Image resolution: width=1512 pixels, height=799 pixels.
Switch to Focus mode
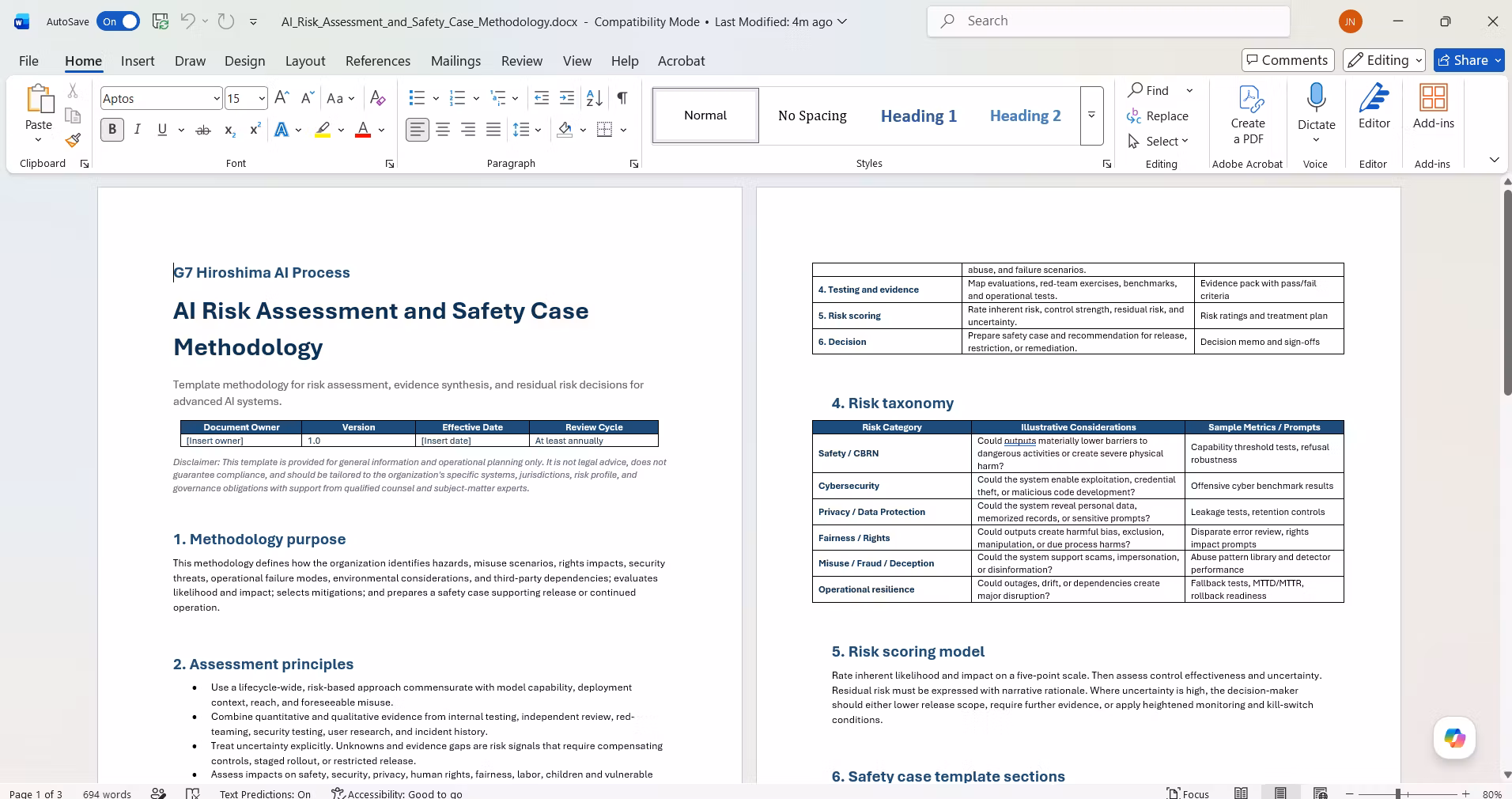[1189, 793]
